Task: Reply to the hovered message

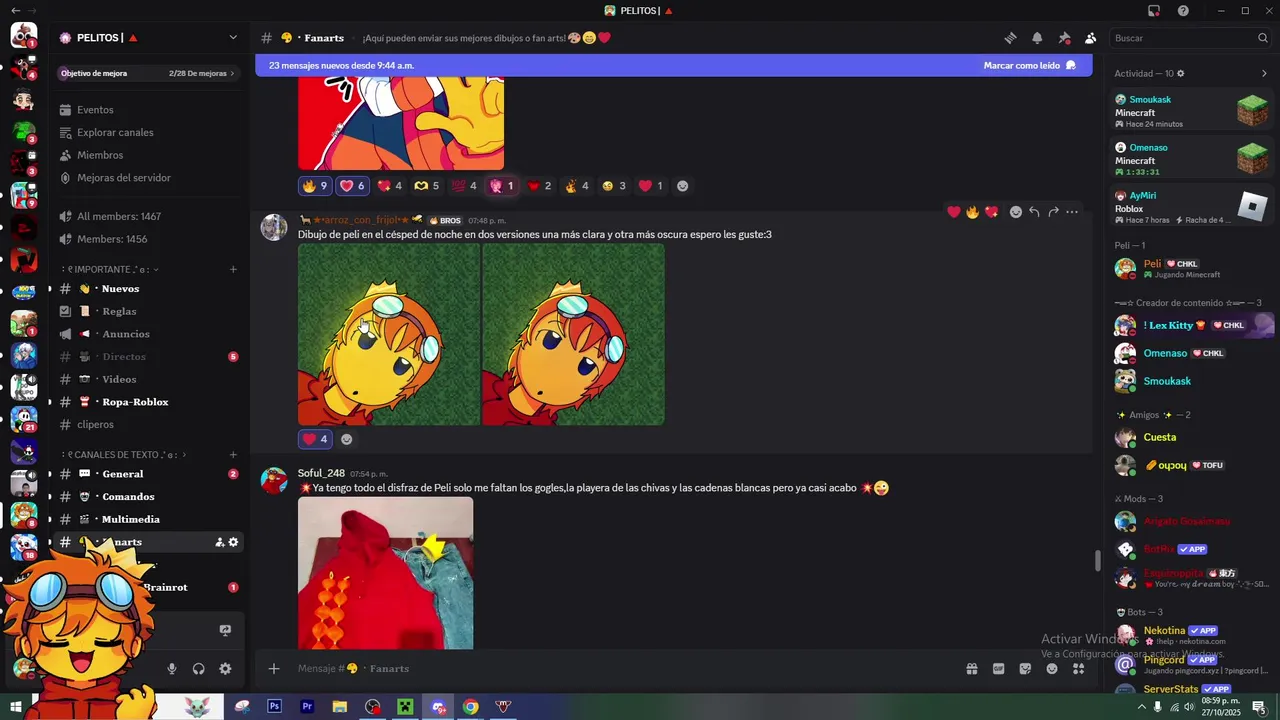Action: tap(1034, 212)
